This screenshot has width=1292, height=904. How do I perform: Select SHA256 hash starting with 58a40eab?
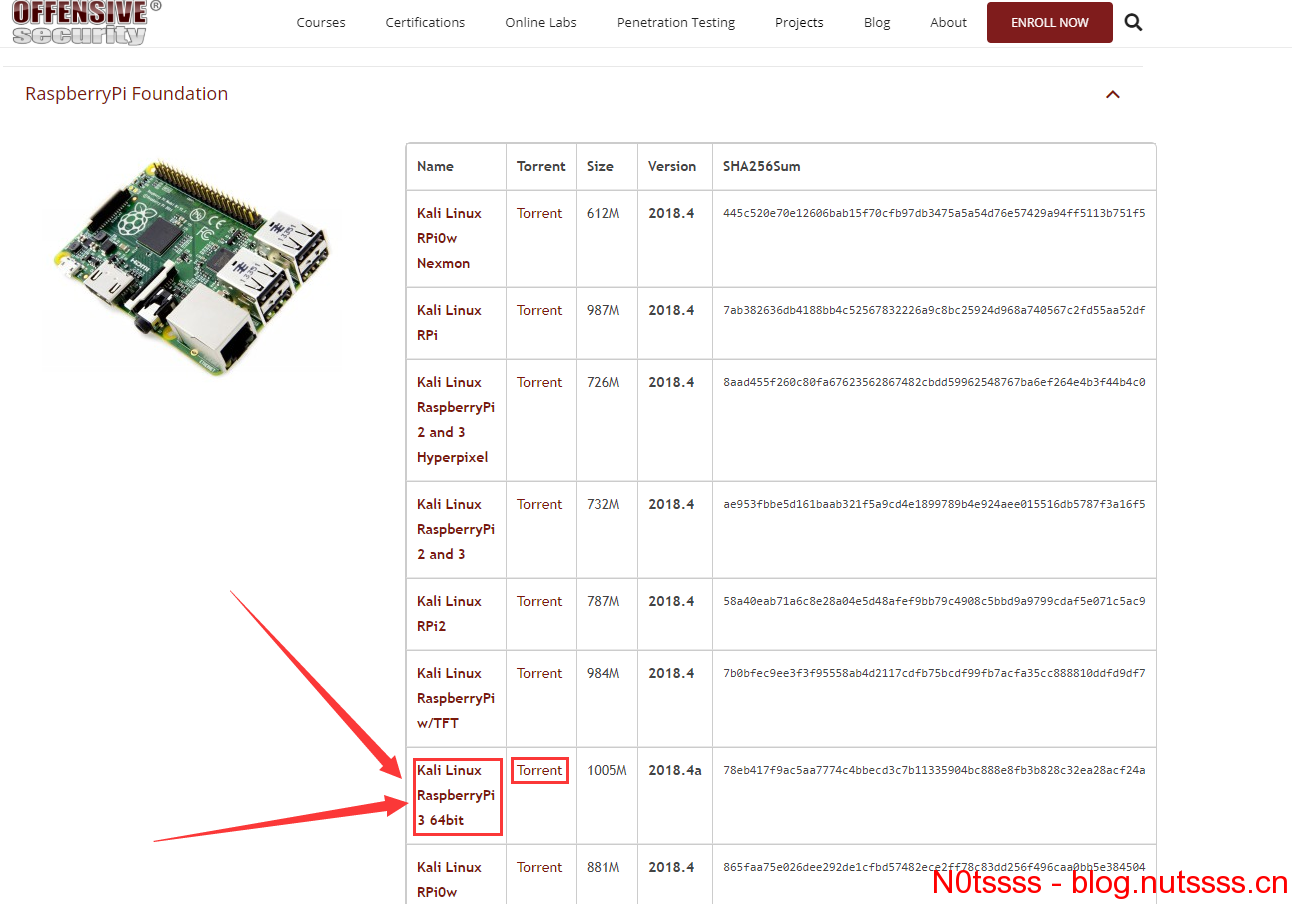(x=934, y=601)
